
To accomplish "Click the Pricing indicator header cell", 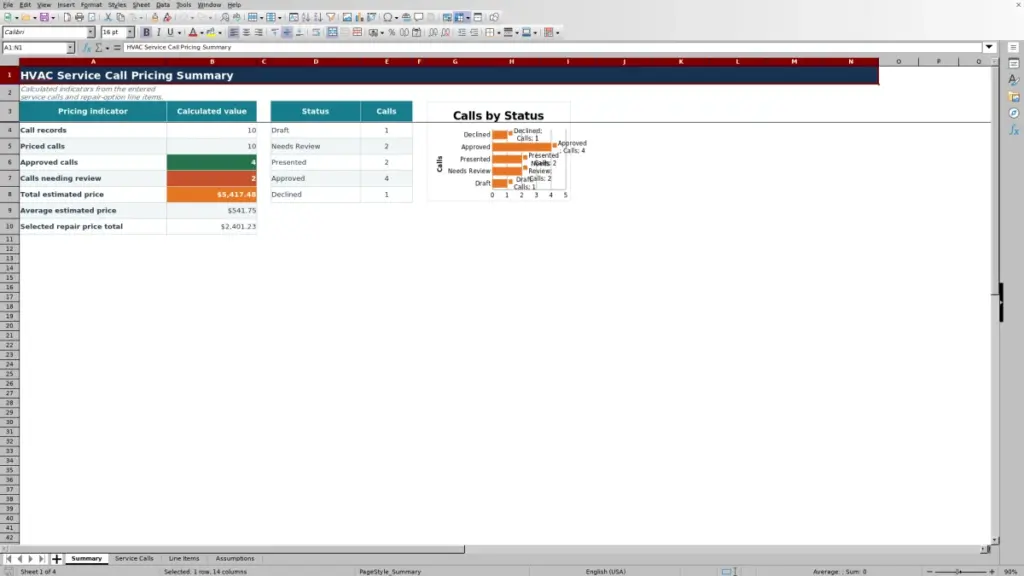I will (93, 112).
